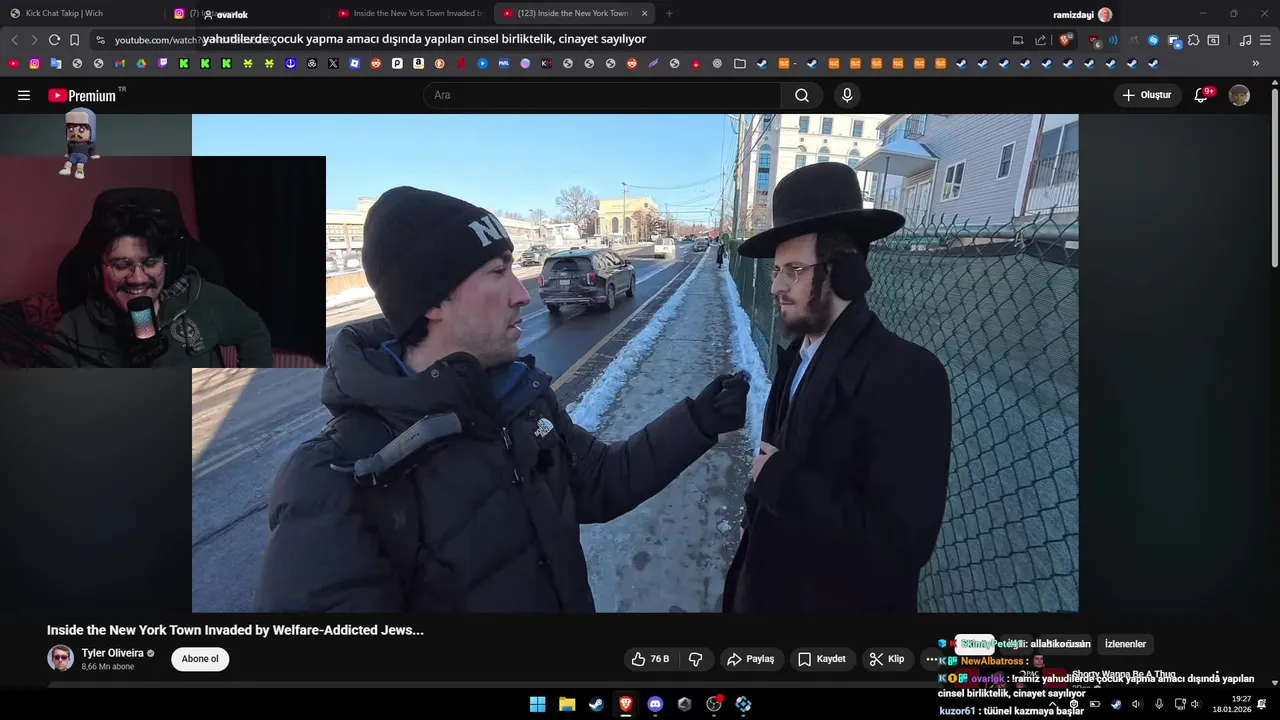Click the Oluştur create button
The width and height of the screenshot is (1280, 720).
tap(1147, 95)
